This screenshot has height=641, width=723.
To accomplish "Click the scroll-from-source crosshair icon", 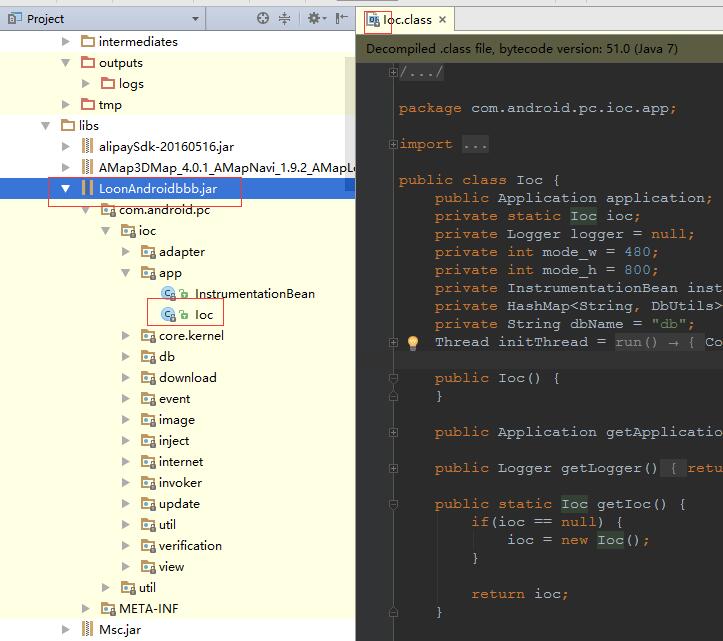I will [262, 18].
